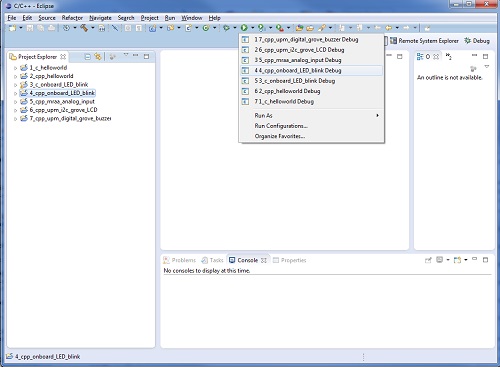
Task: Click the Next Annotation toolbar icon
Action: (342, 28)
